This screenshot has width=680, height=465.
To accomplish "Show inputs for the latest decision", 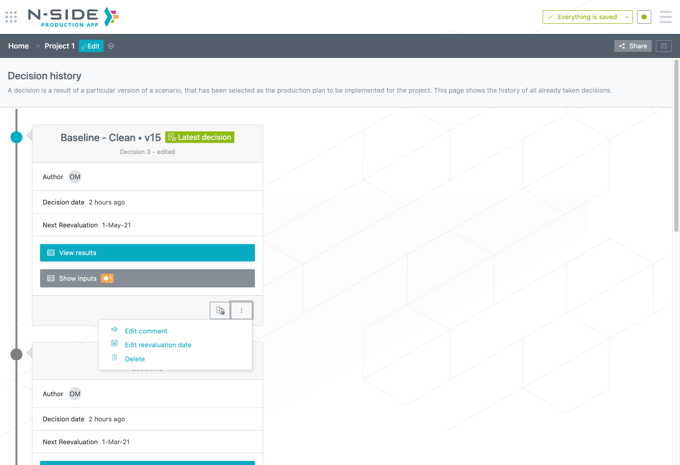I will pyautogui.click(x=147, y=278).
